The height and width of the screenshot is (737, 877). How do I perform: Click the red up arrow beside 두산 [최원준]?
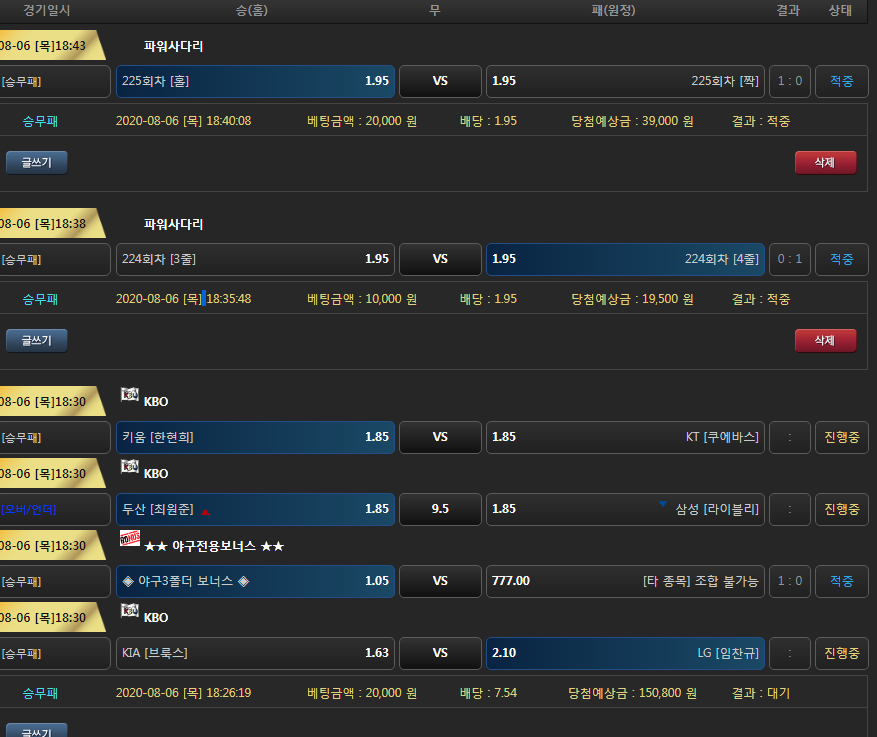[205, 510]
